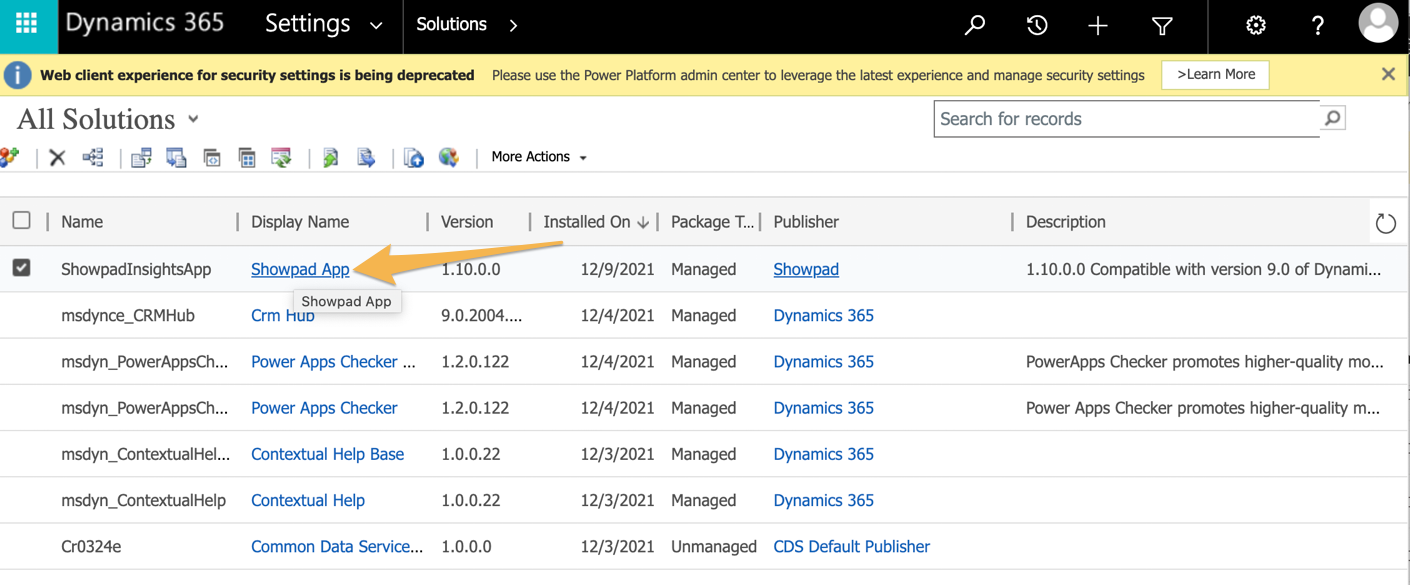The width and height of the screenshot is (1410, 585).
Task: Open the Contextual Help solution link
Action: pyautogui.click(x=308, y=500)
